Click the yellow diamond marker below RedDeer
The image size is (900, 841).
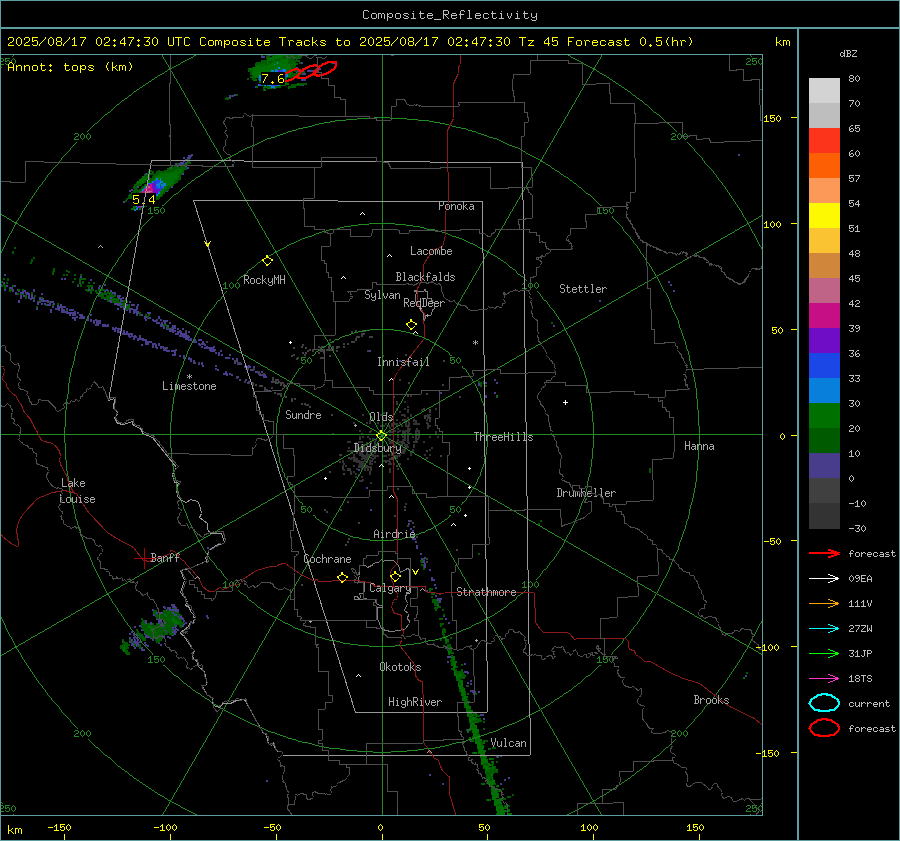[x=412, y=325]
